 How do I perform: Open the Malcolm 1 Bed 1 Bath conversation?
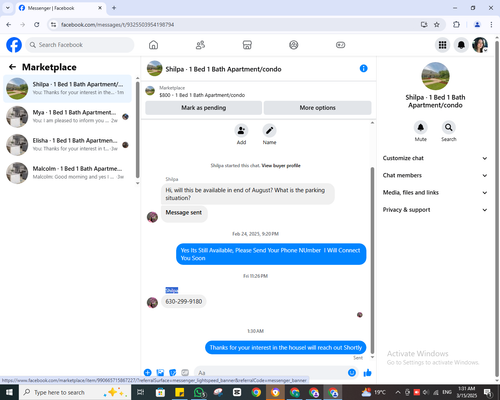67,173
